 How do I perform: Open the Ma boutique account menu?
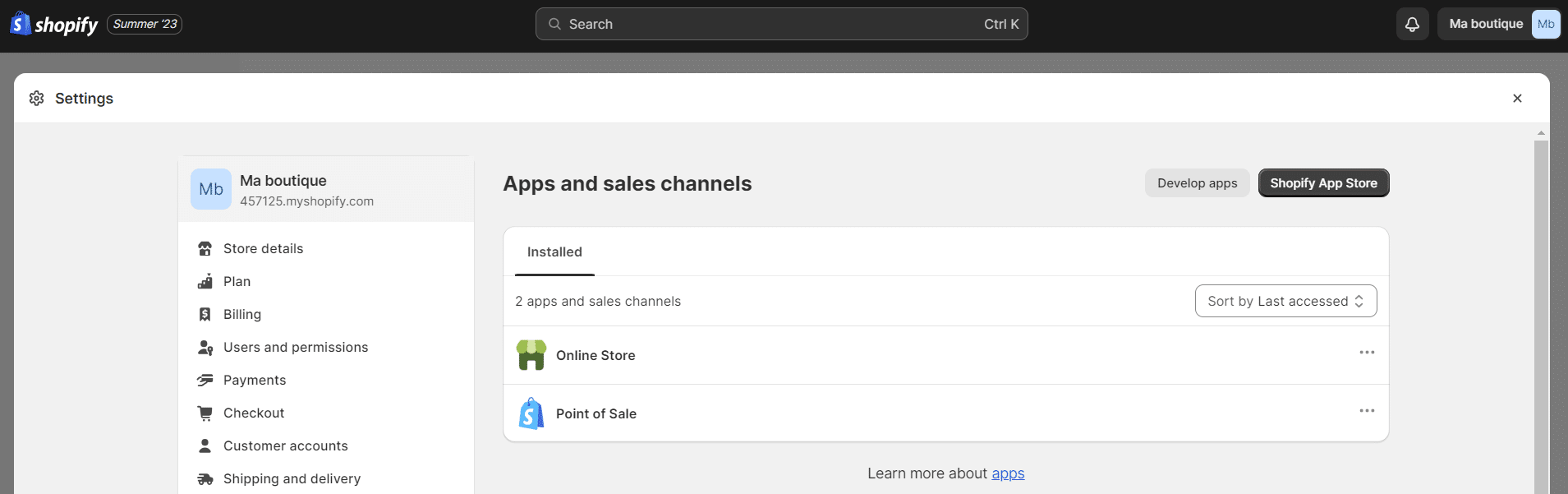(1499, 25)
